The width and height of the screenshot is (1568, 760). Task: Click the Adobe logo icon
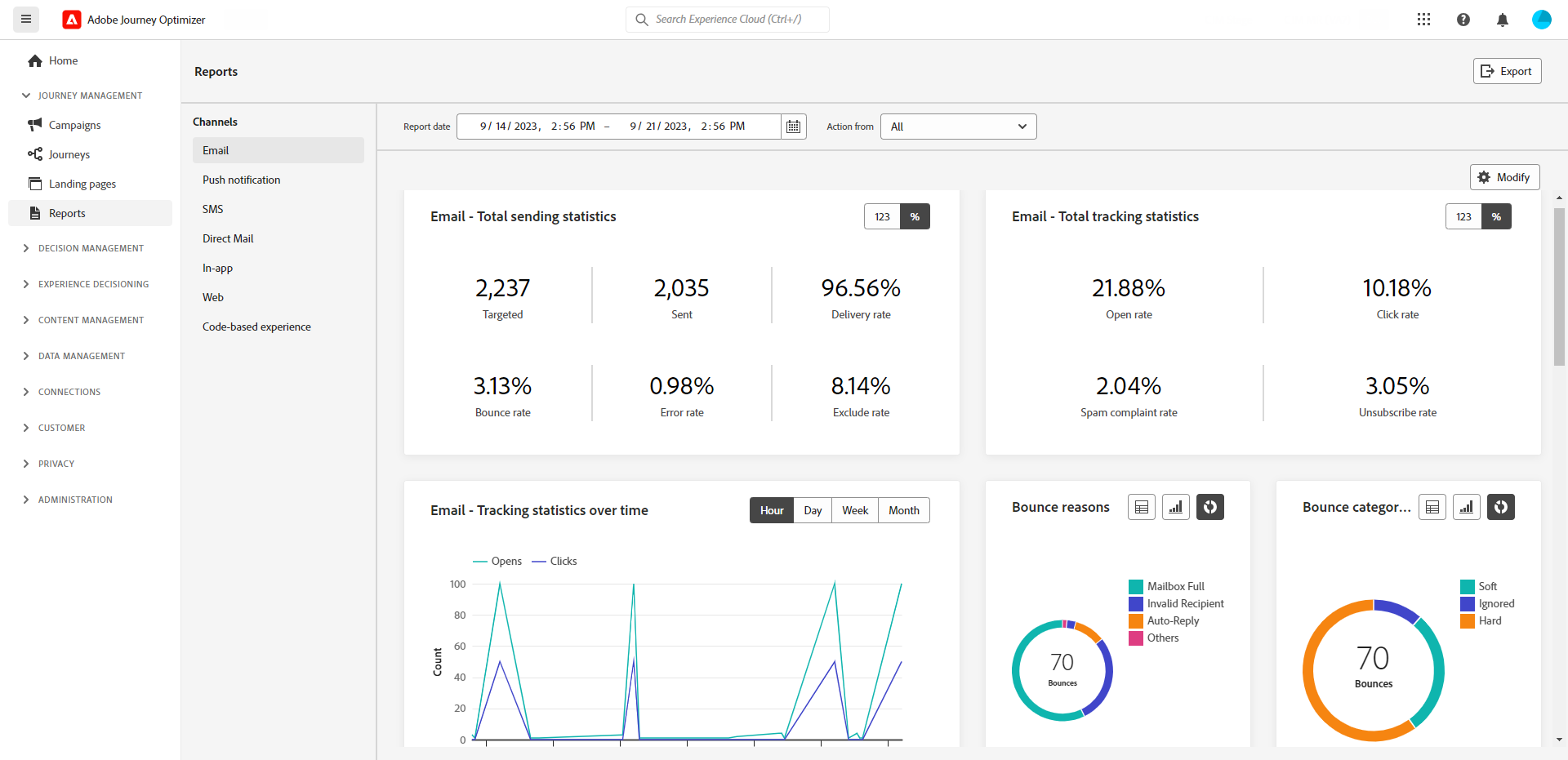[x=72, y=20]
